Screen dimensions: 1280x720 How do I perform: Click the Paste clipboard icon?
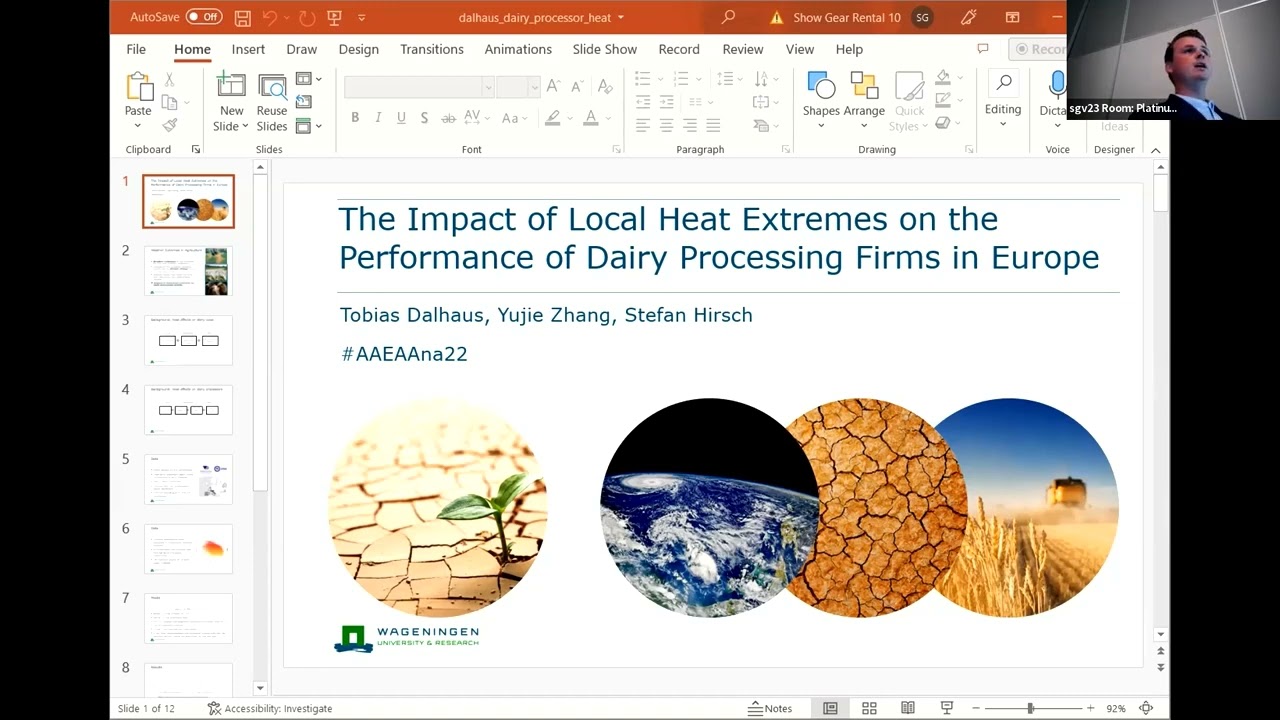click(x=138, y=88)
